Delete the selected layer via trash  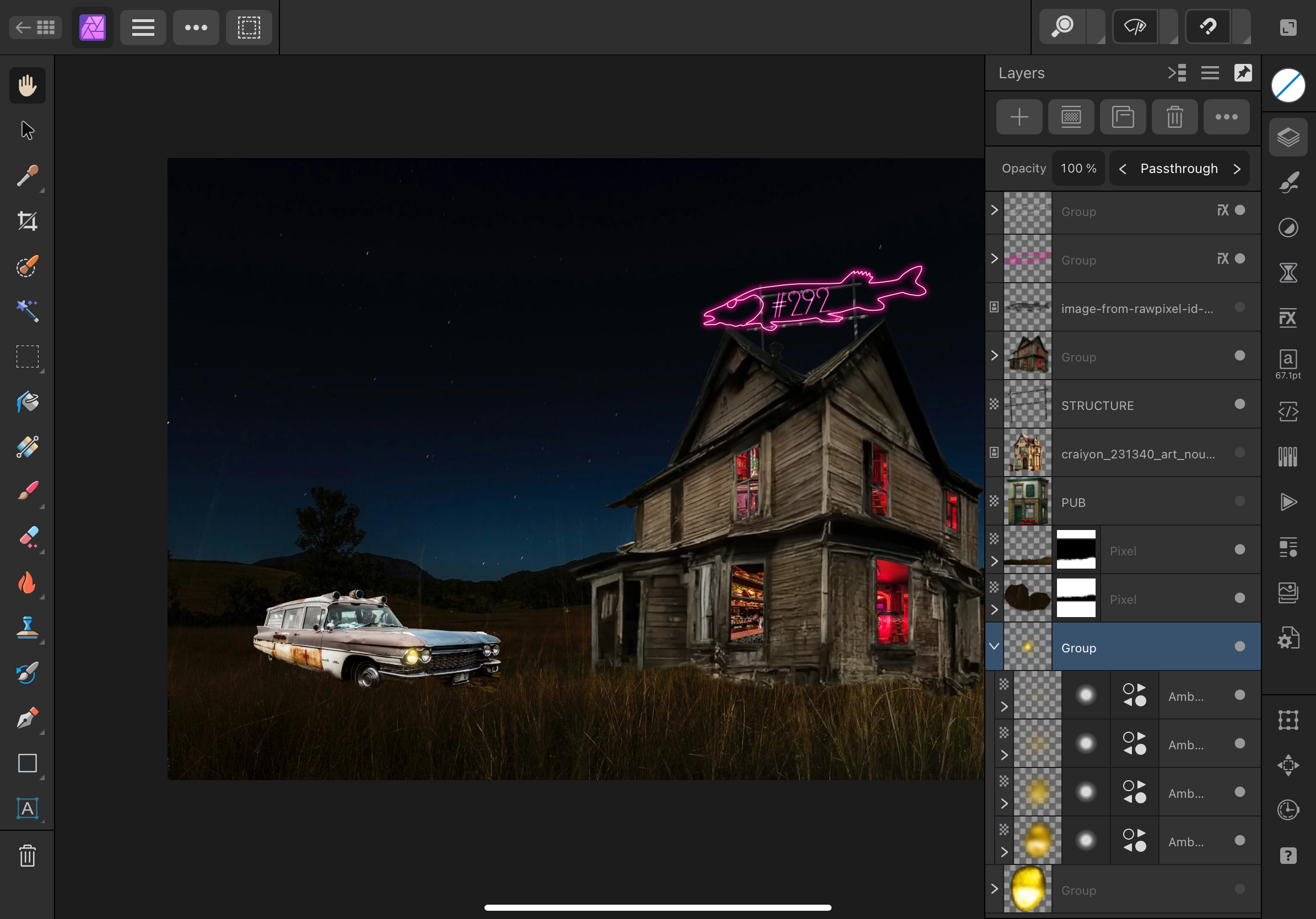click(x=1174, y=117)
